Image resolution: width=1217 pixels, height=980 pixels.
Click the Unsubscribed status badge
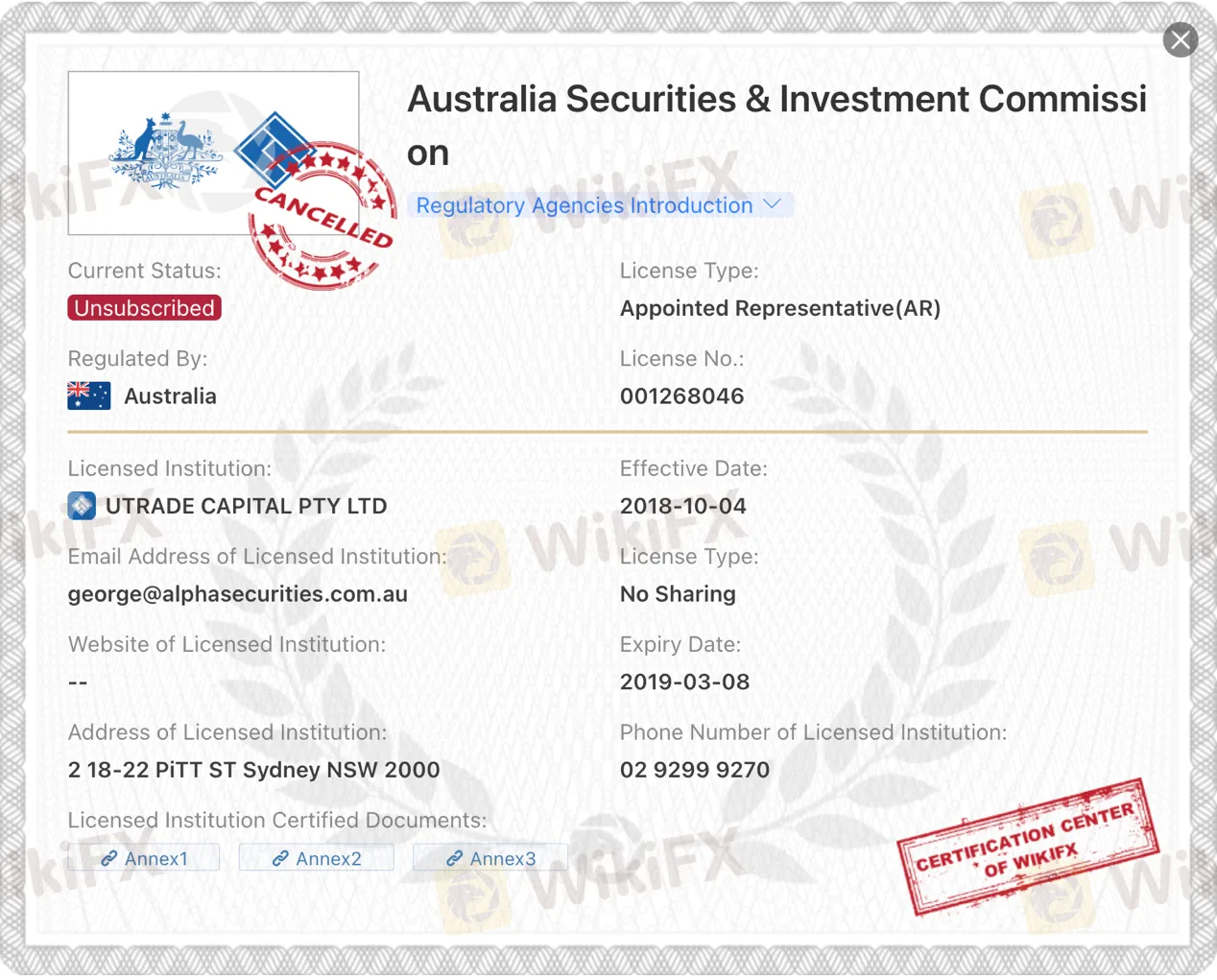tap(144, 308)
